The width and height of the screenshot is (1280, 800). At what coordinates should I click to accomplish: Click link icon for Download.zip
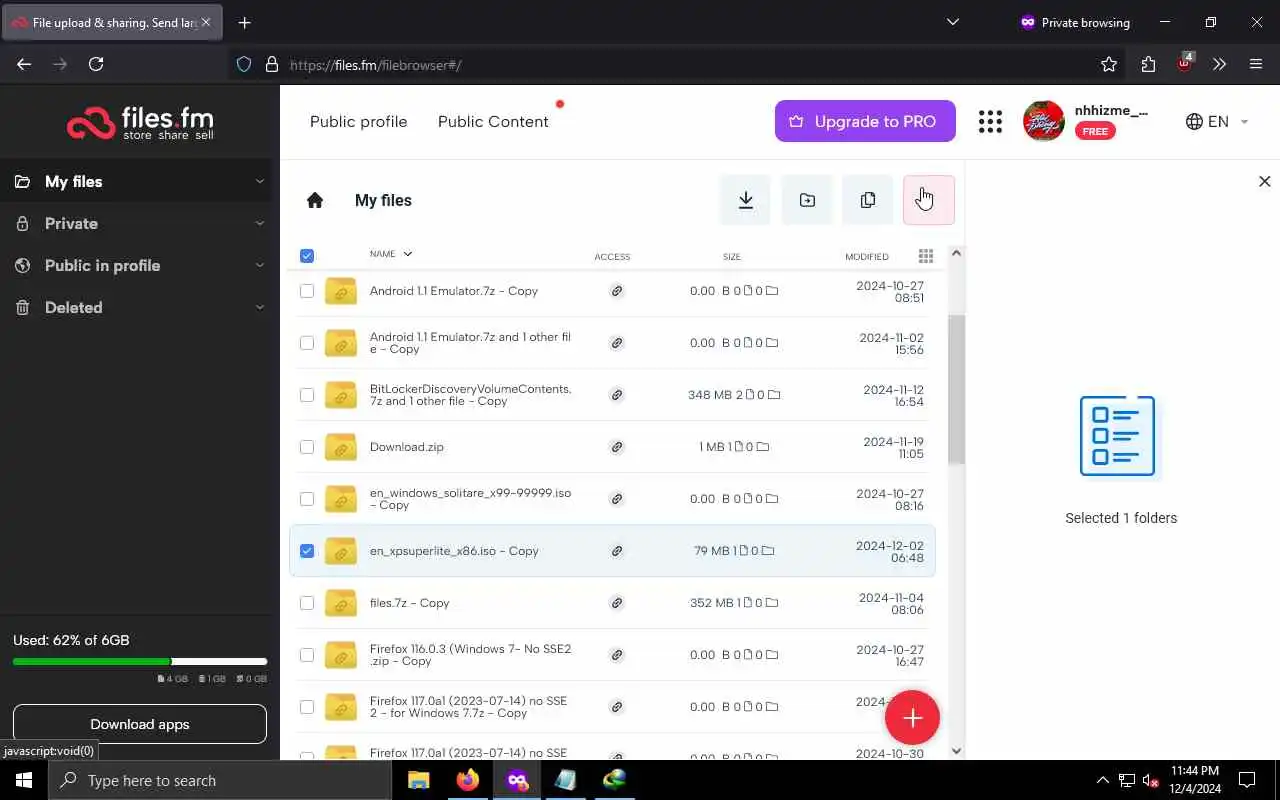pos(617,447)
